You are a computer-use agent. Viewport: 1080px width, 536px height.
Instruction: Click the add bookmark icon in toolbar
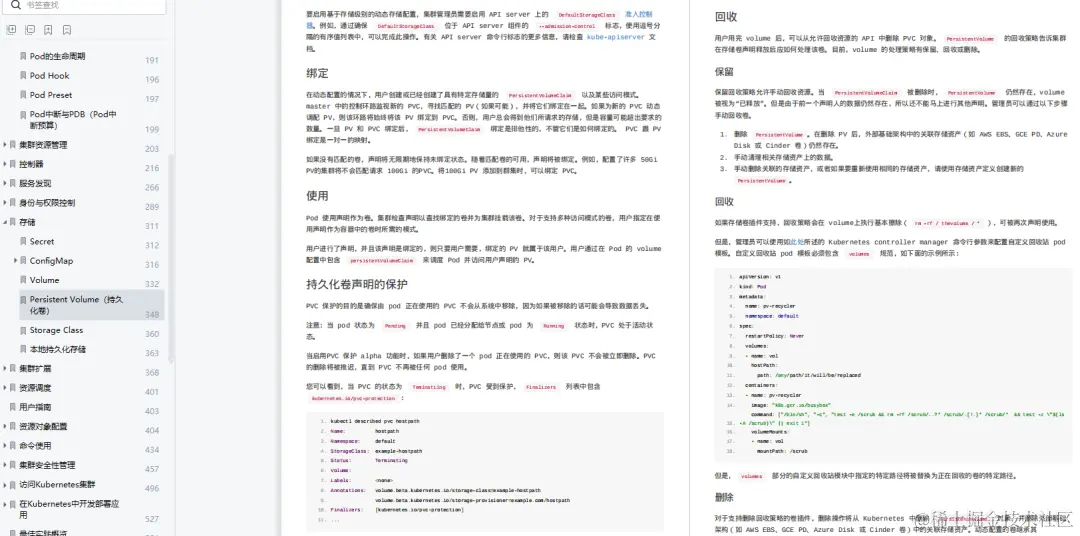(48, 30)
